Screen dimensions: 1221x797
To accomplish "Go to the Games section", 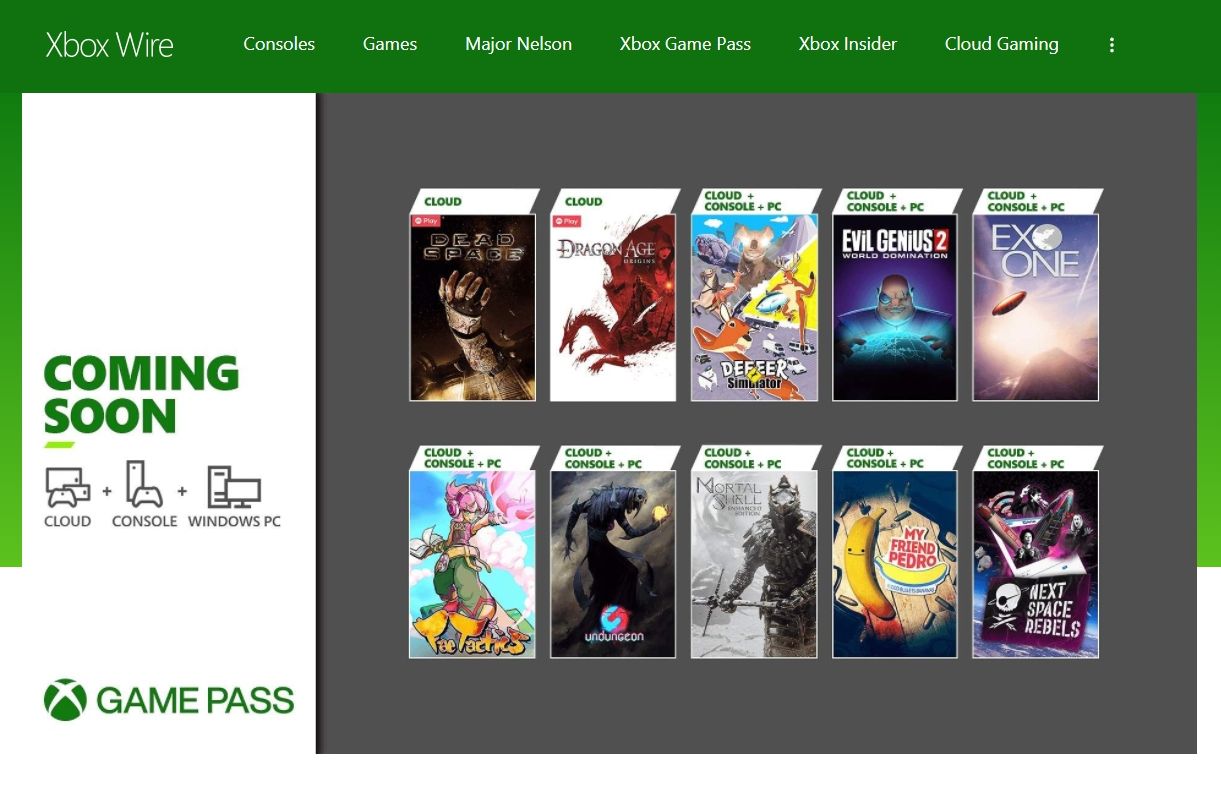I will 390,44.
